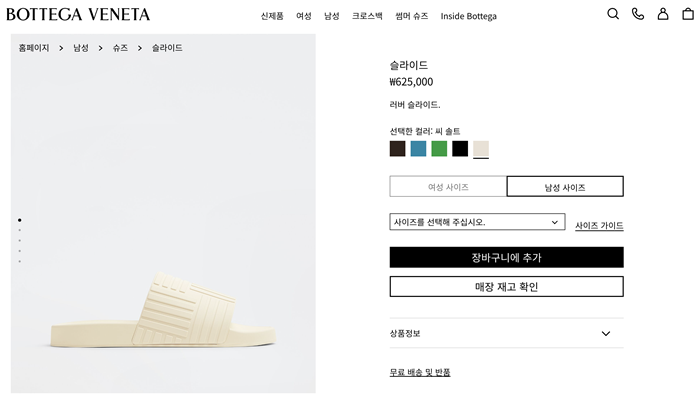
Task: Open the search magnifier icon
Action: pyautogui.click(x=613, y=14)
